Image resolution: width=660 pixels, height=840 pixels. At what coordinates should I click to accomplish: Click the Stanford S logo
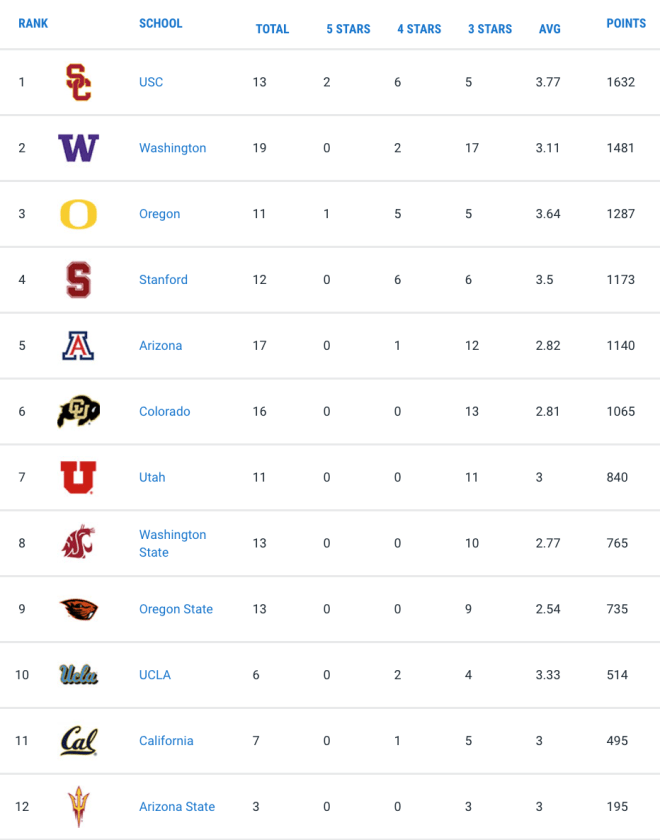coord(78,280)
